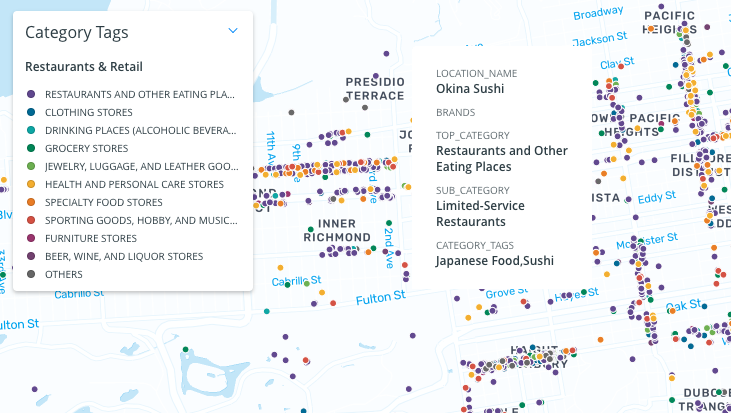Viewport: 731px width, 413px height.
Task: Select Beer, Wine, and Liquor Stores label
Action: click(x=124, y=256)
